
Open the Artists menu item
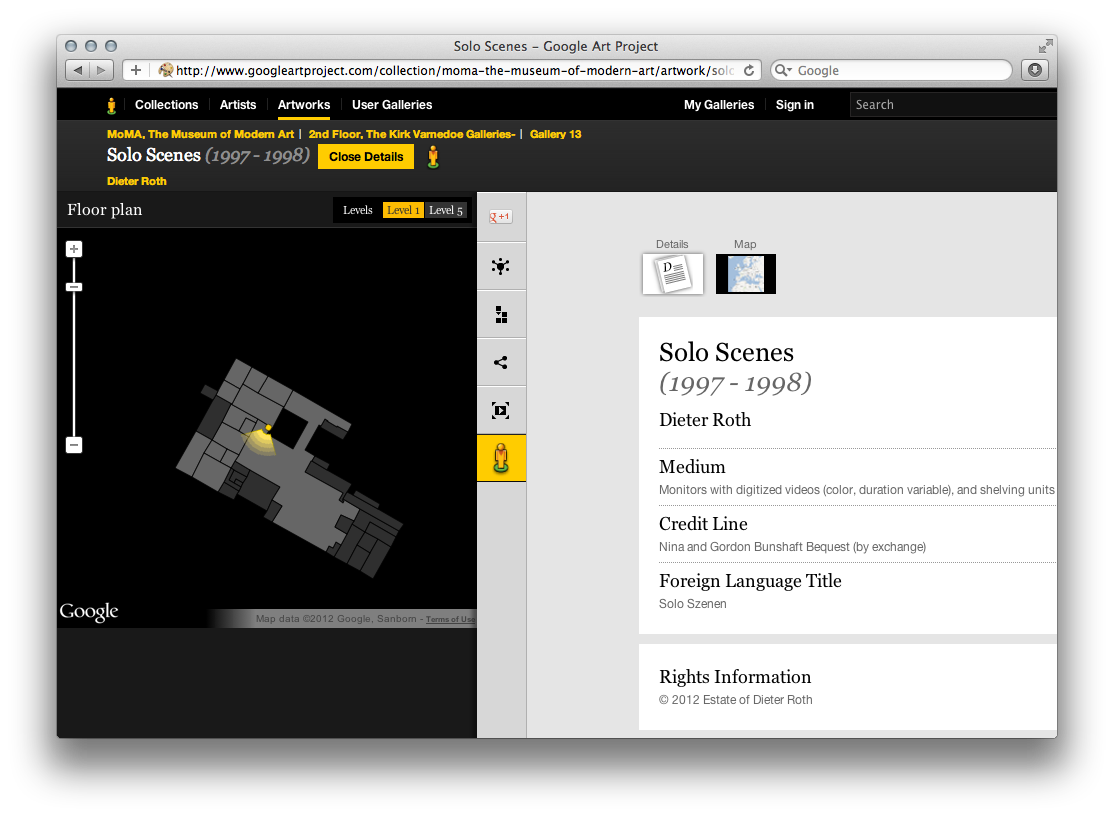pos(238,104)
